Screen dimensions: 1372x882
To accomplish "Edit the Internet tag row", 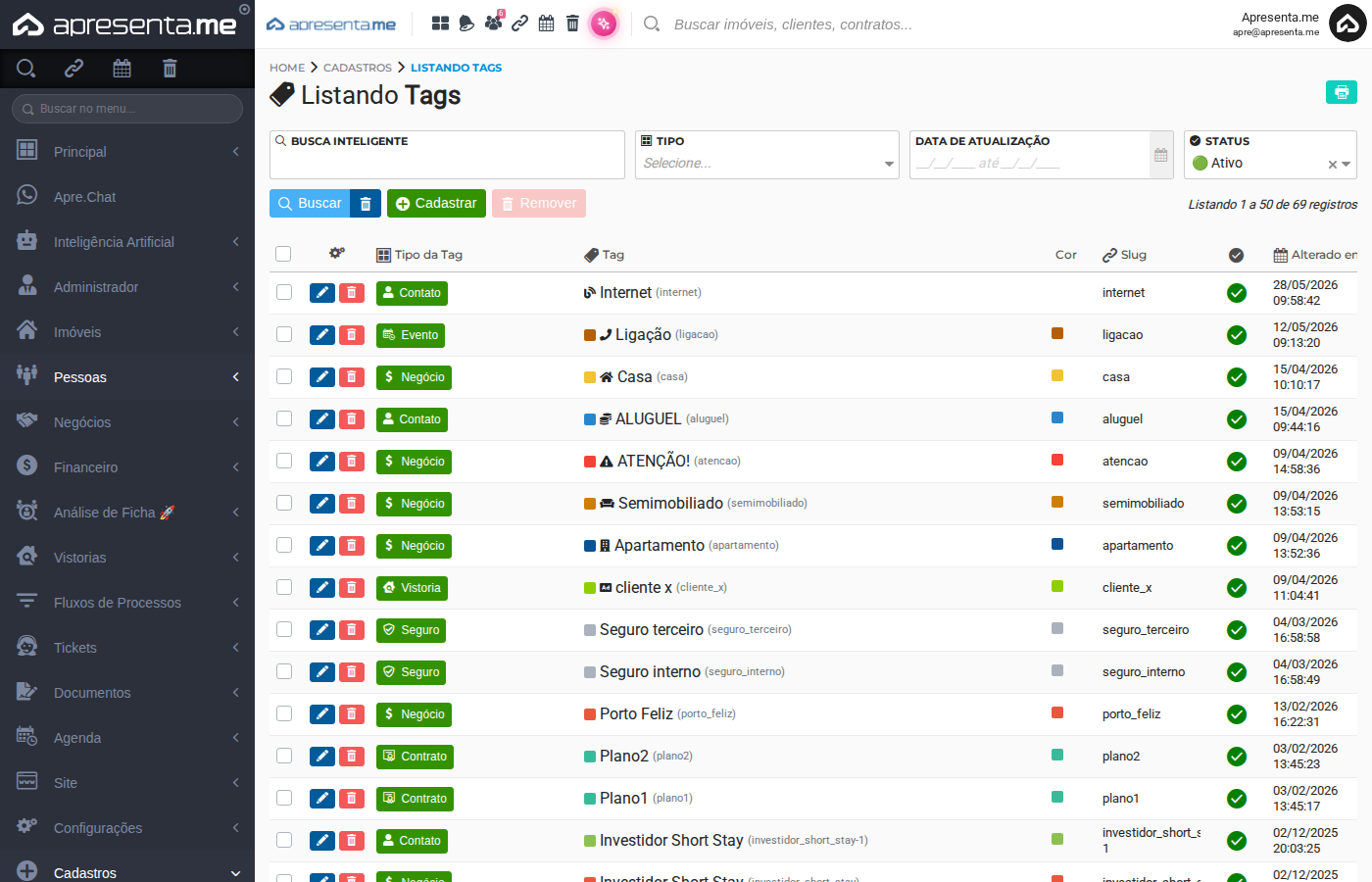I will (x=322, y=293).
